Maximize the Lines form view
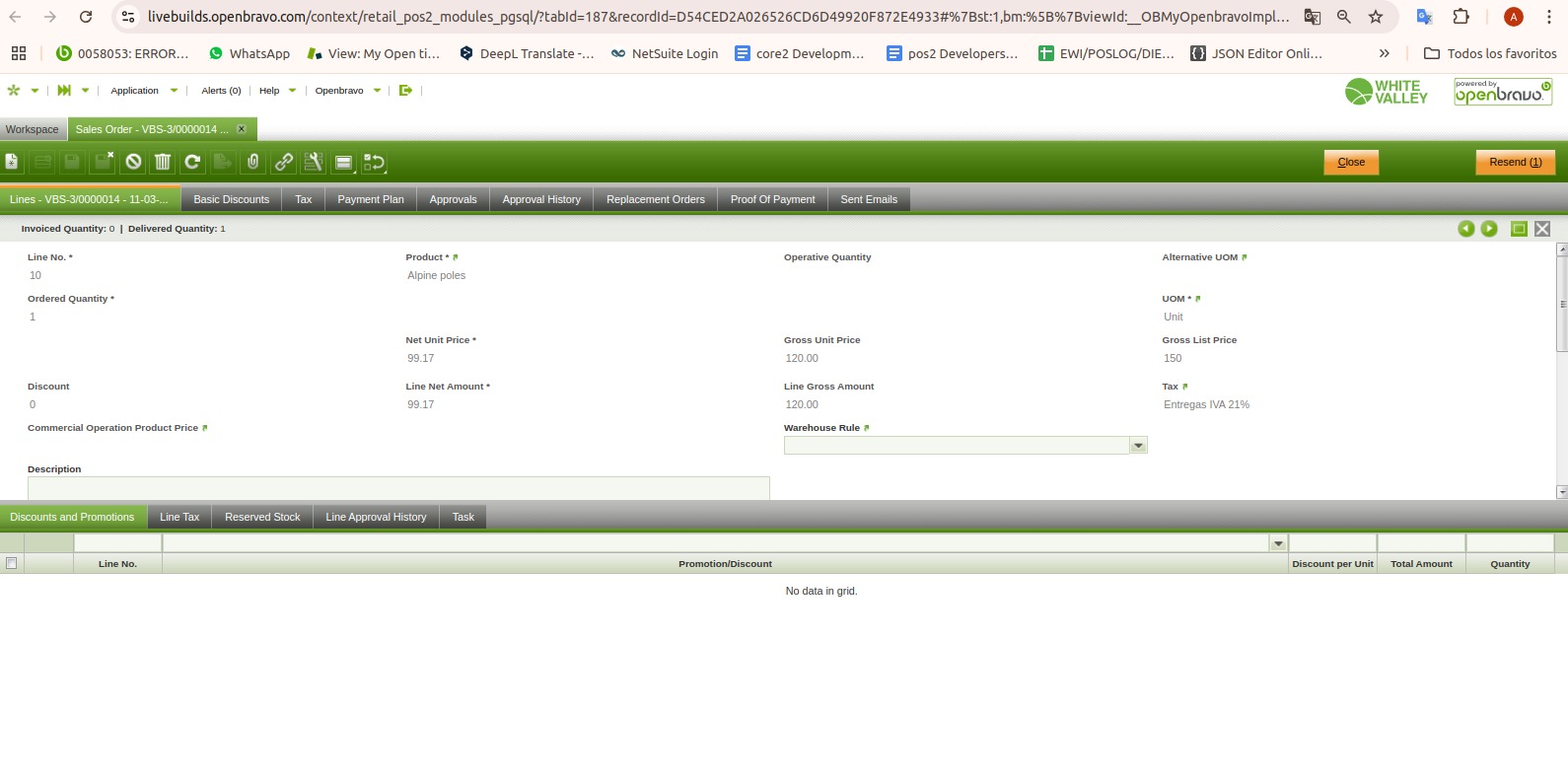The image size is (1568, 782). 1520,229
